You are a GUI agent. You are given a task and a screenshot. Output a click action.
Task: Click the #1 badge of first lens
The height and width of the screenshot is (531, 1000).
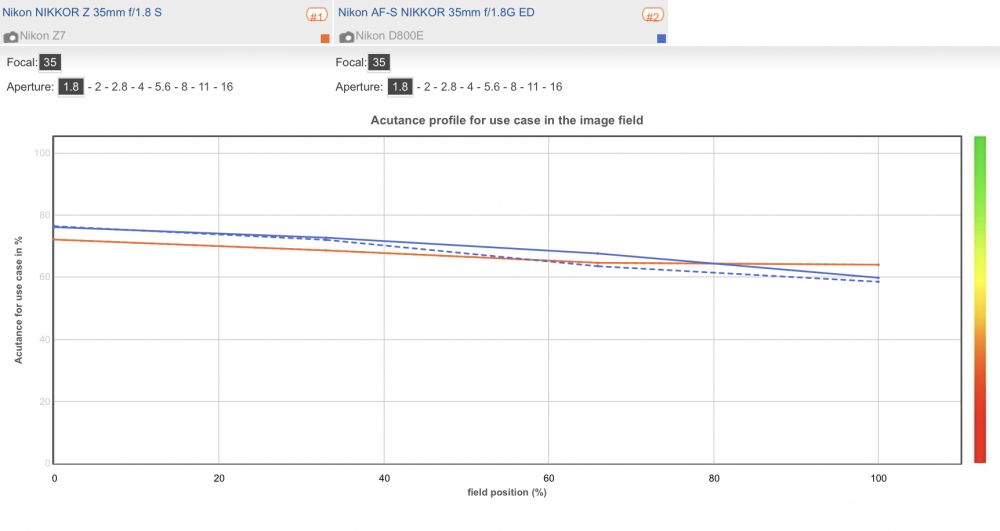(317, 15)
